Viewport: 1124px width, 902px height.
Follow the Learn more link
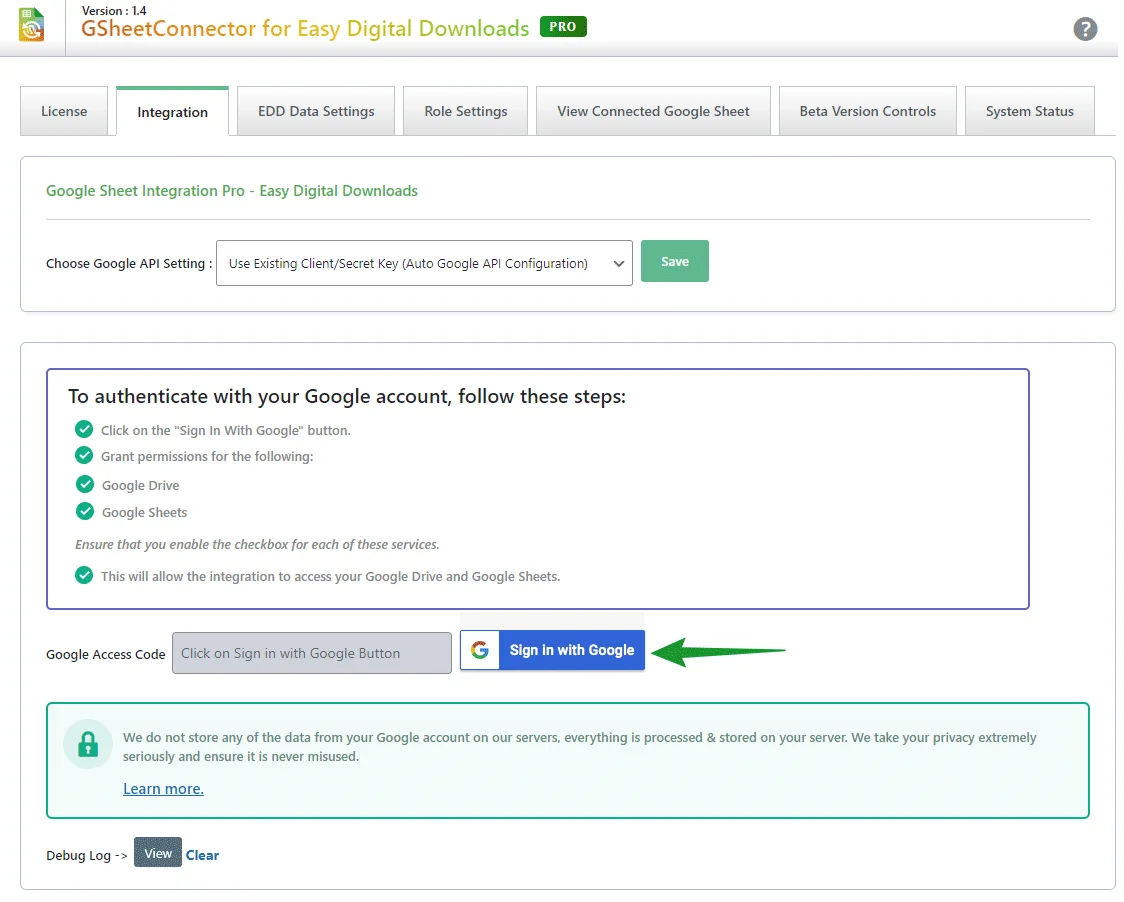163,789
